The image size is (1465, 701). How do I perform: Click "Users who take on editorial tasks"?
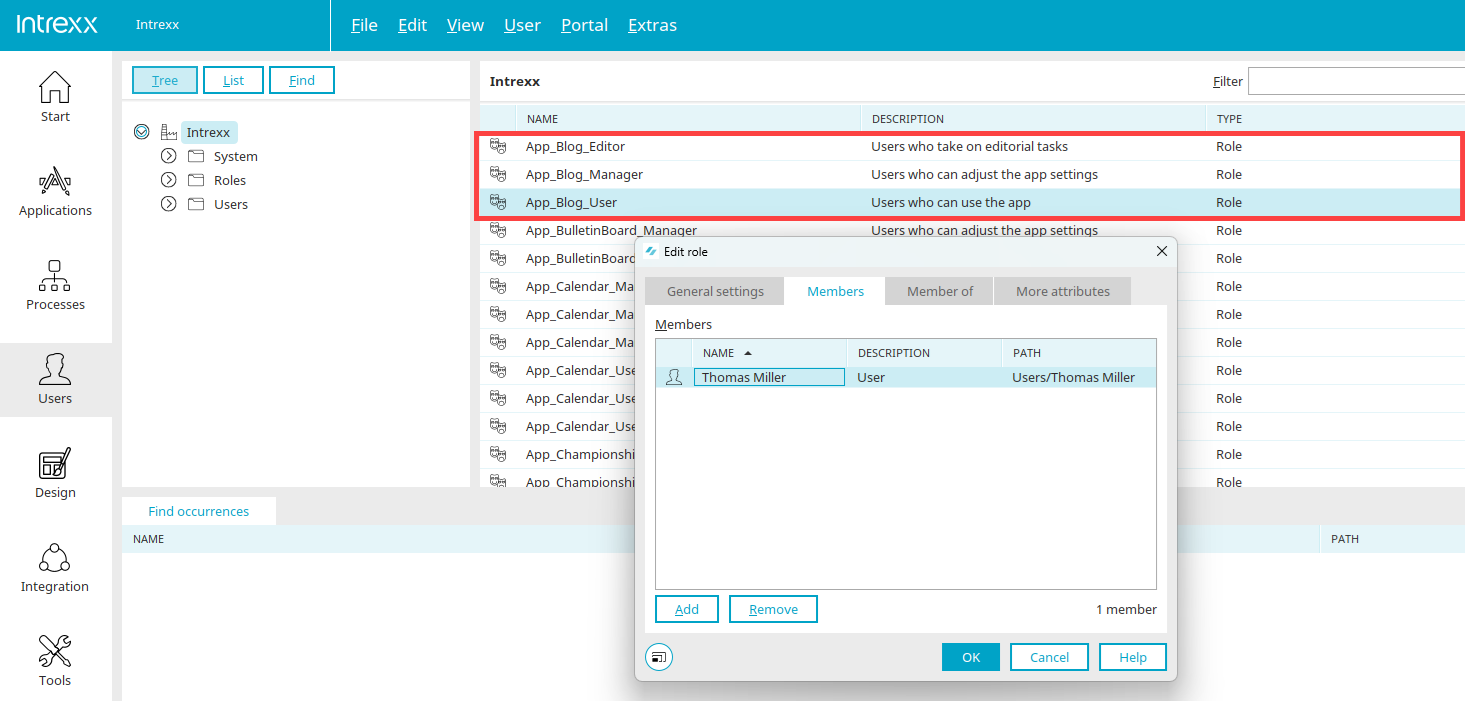(969, 146)
